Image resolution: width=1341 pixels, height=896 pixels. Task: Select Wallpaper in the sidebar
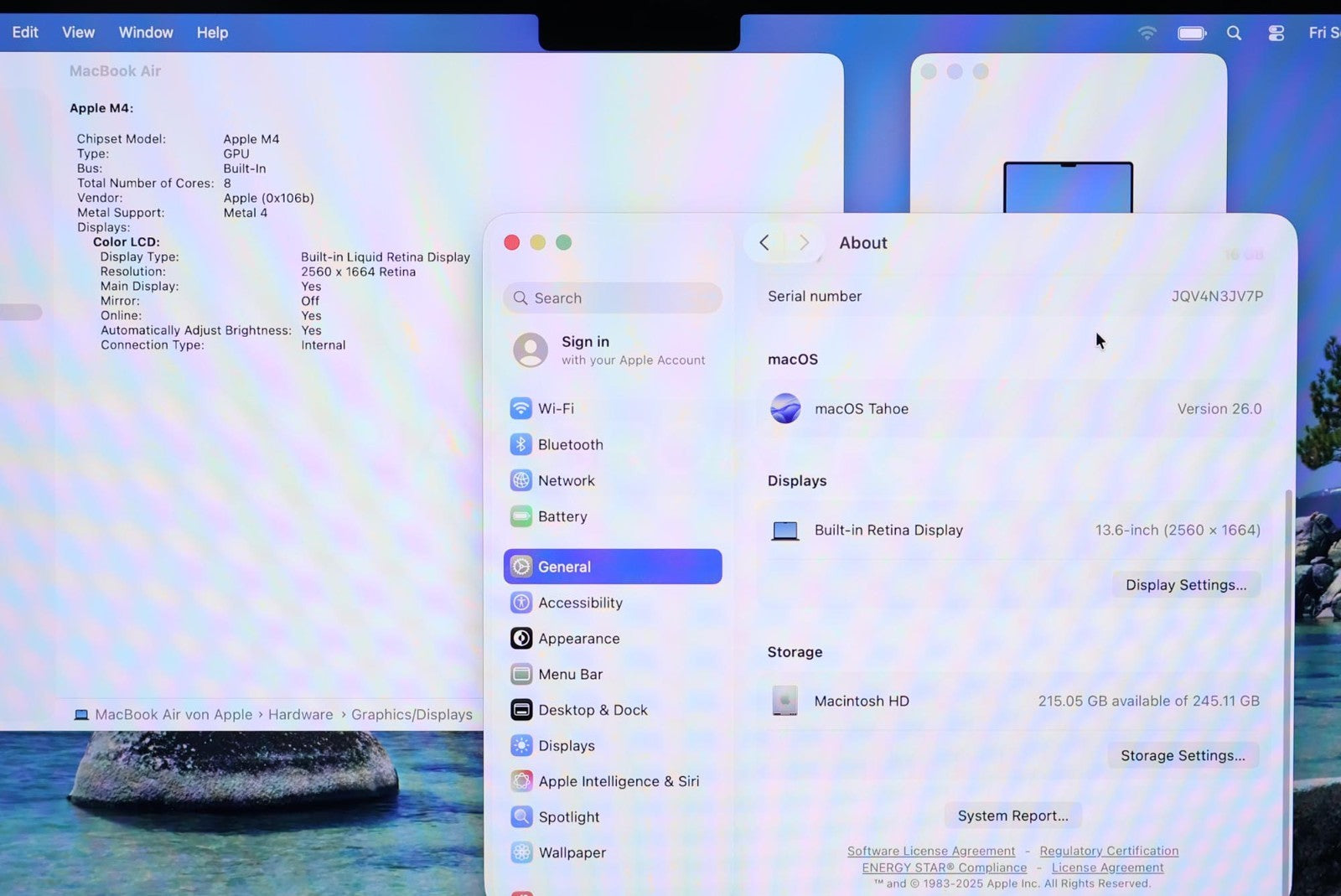[x=571, y=852]
